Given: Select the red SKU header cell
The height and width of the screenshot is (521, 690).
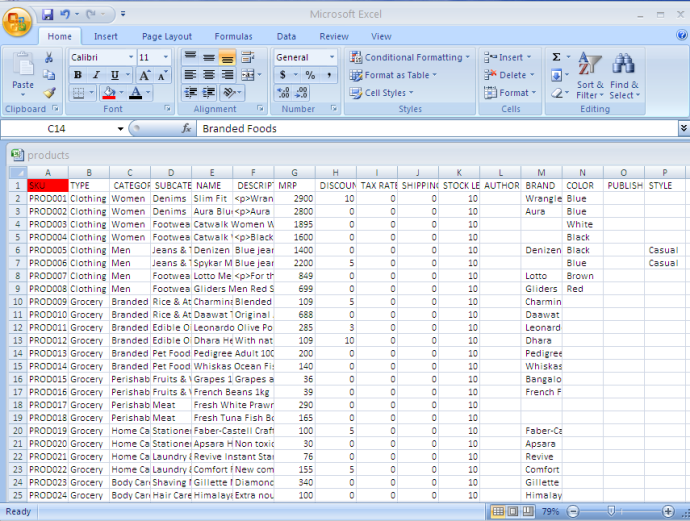Looking at the screenshot, I should (x=48, y=186).
